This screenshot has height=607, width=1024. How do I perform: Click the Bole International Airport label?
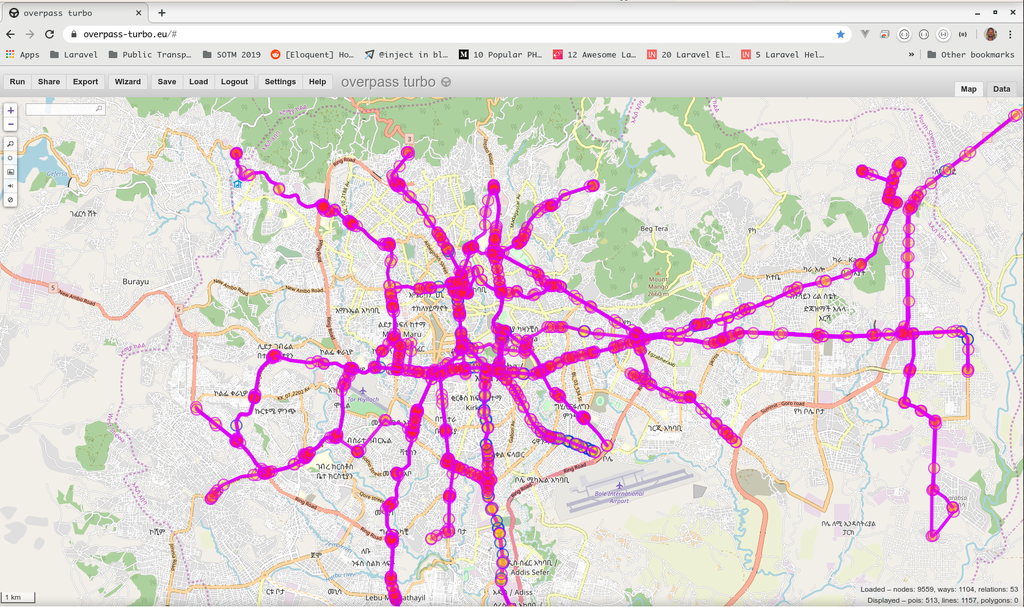point(619,497)
